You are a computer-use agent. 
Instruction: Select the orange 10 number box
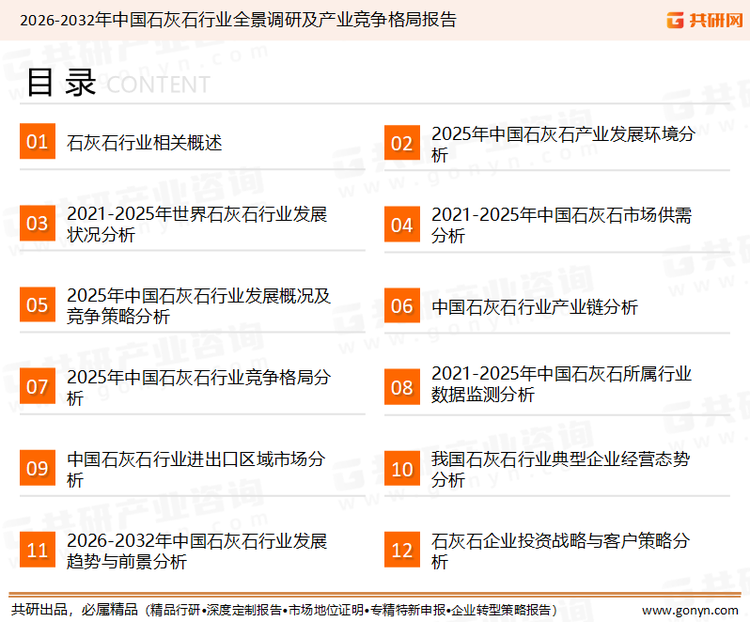[402, 468]
